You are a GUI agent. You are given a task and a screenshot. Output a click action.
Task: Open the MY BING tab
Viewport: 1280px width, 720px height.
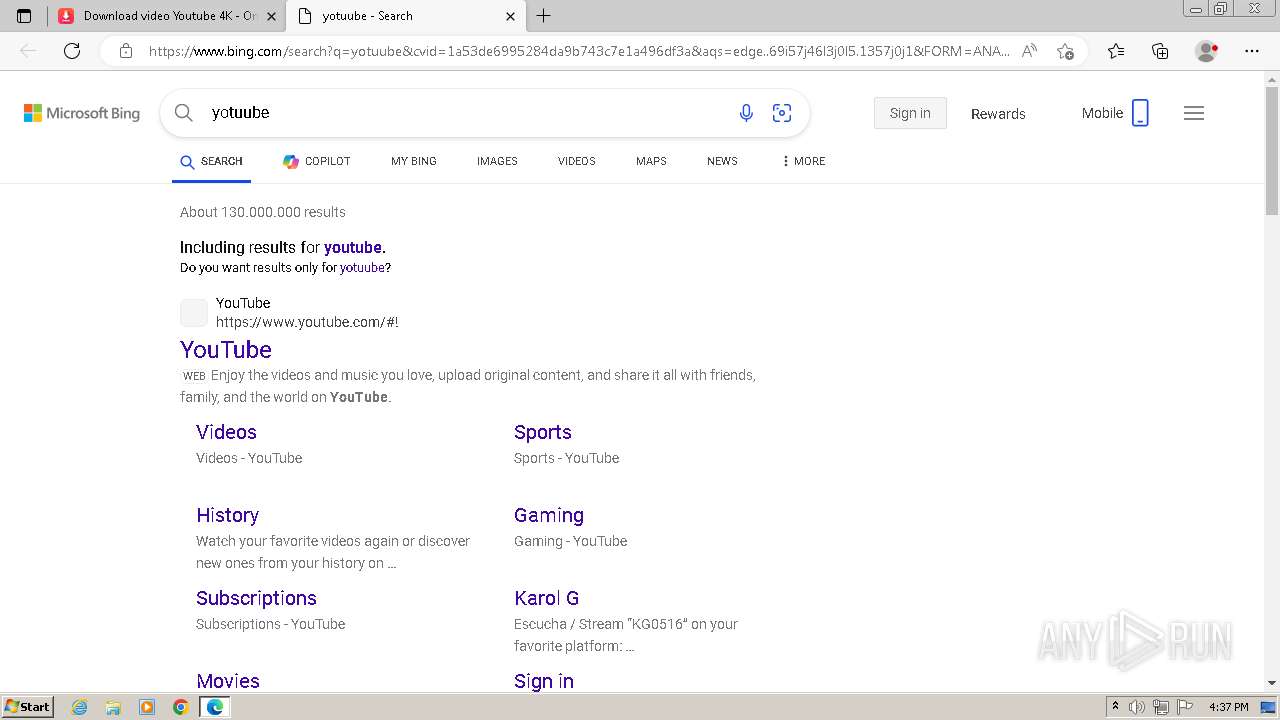(414, 161)
